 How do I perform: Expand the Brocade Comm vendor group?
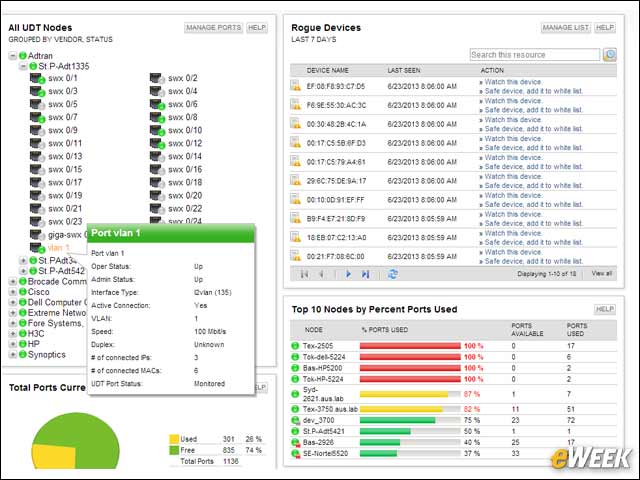coord(13,282)
